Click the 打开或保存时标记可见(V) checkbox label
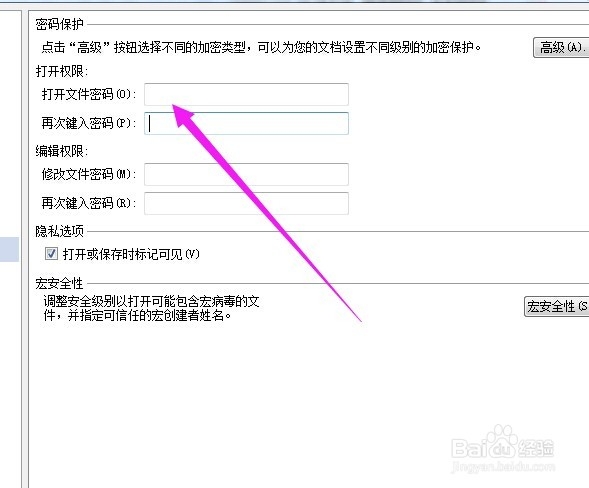The width and height of the screenshot is (589, 488). [131, 254]
